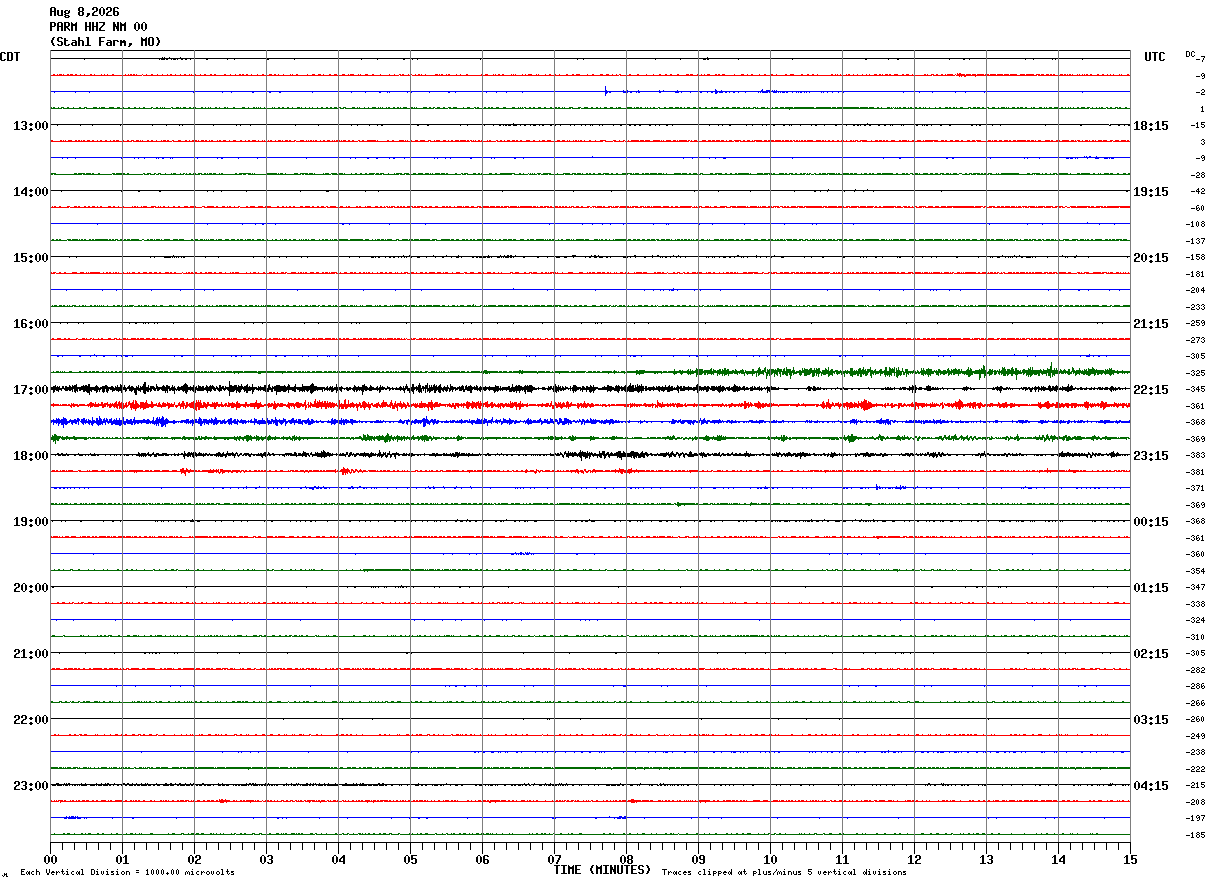This screenshot has width=1210, height=886.
Task: Click the CDT column header
Action: click(x=10, y=57)
